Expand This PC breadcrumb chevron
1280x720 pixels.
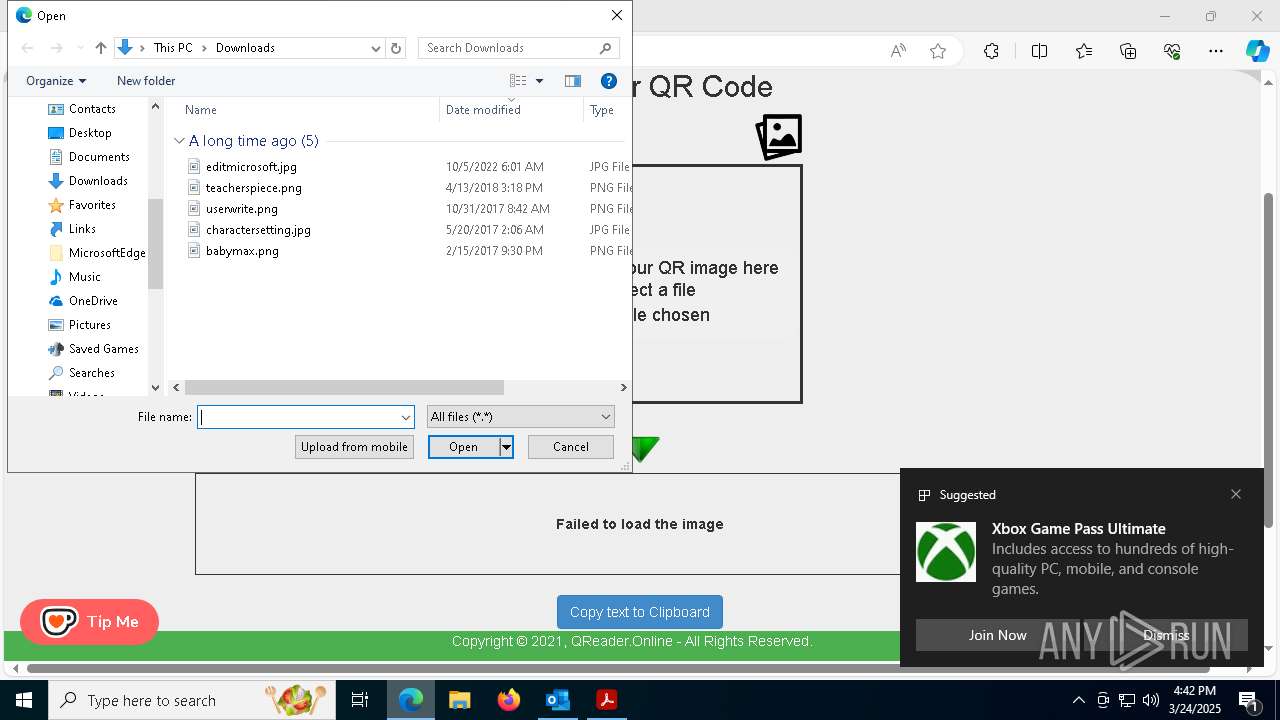(x=202, y=48)
